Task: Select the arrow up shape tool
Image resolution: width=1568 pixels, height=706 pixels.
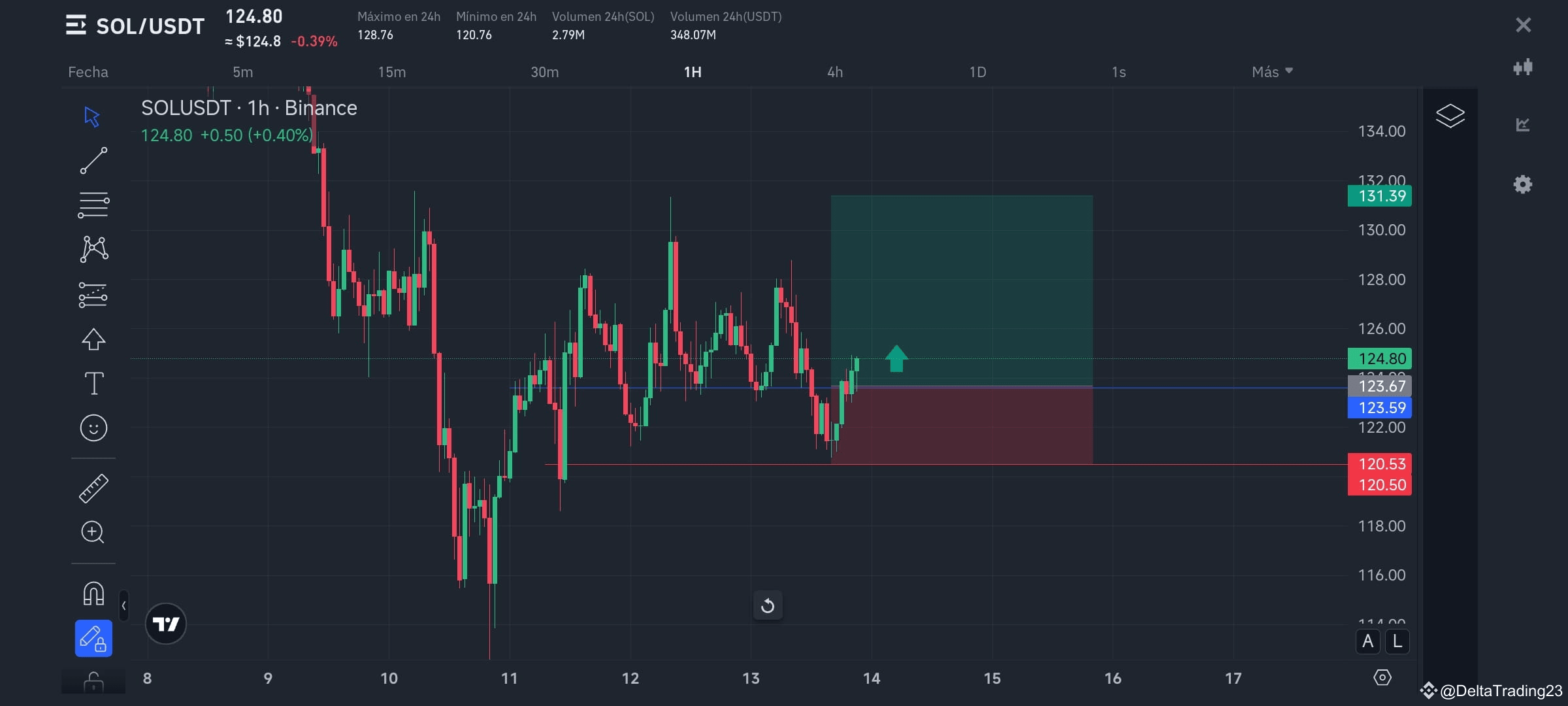Action: tap(93, 339)
